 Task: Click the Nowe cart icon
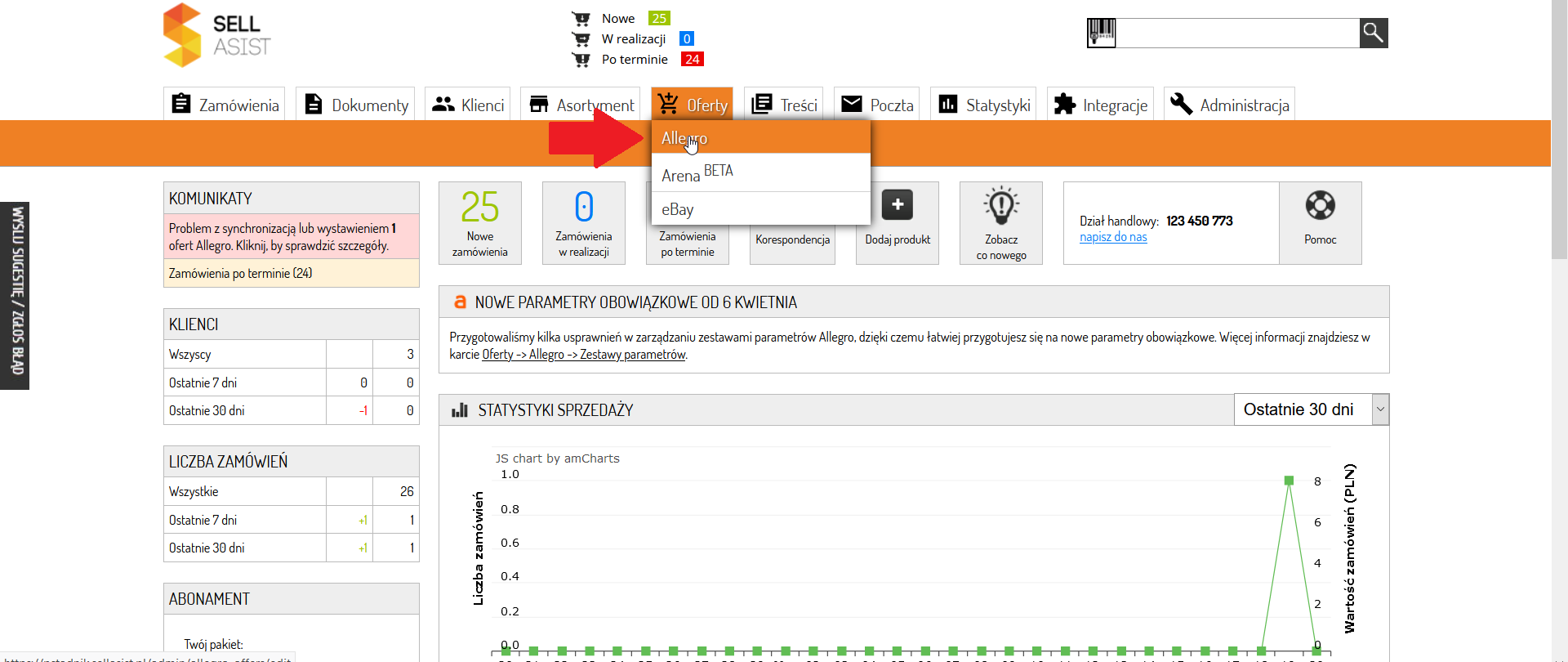[x=581, y=18]
